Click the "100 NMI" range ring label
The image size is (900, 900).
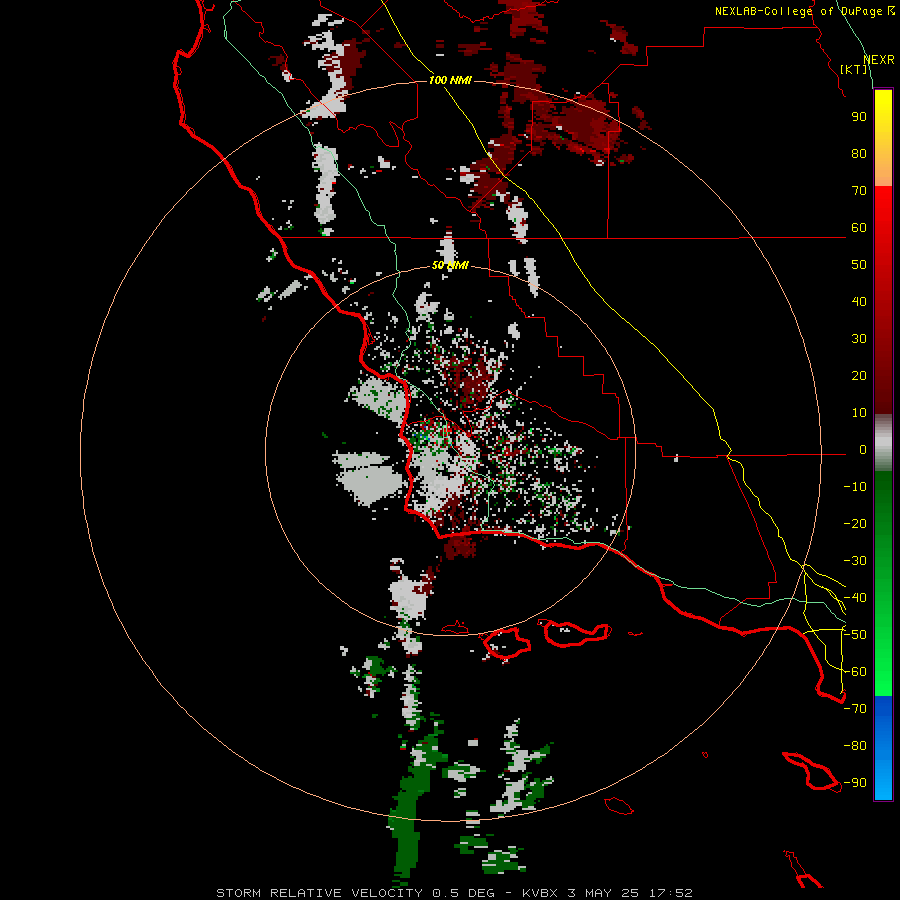point(450,80)
